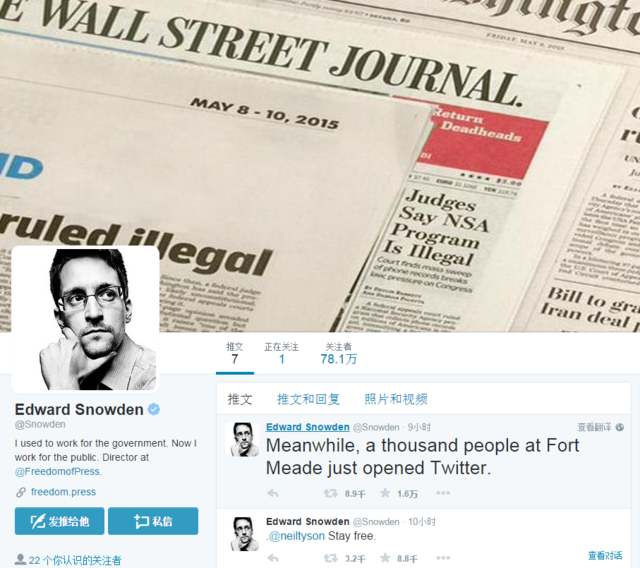Switch to 推文和回复 tab
This screenshot has width=640, height=568.
click(309, 399)
